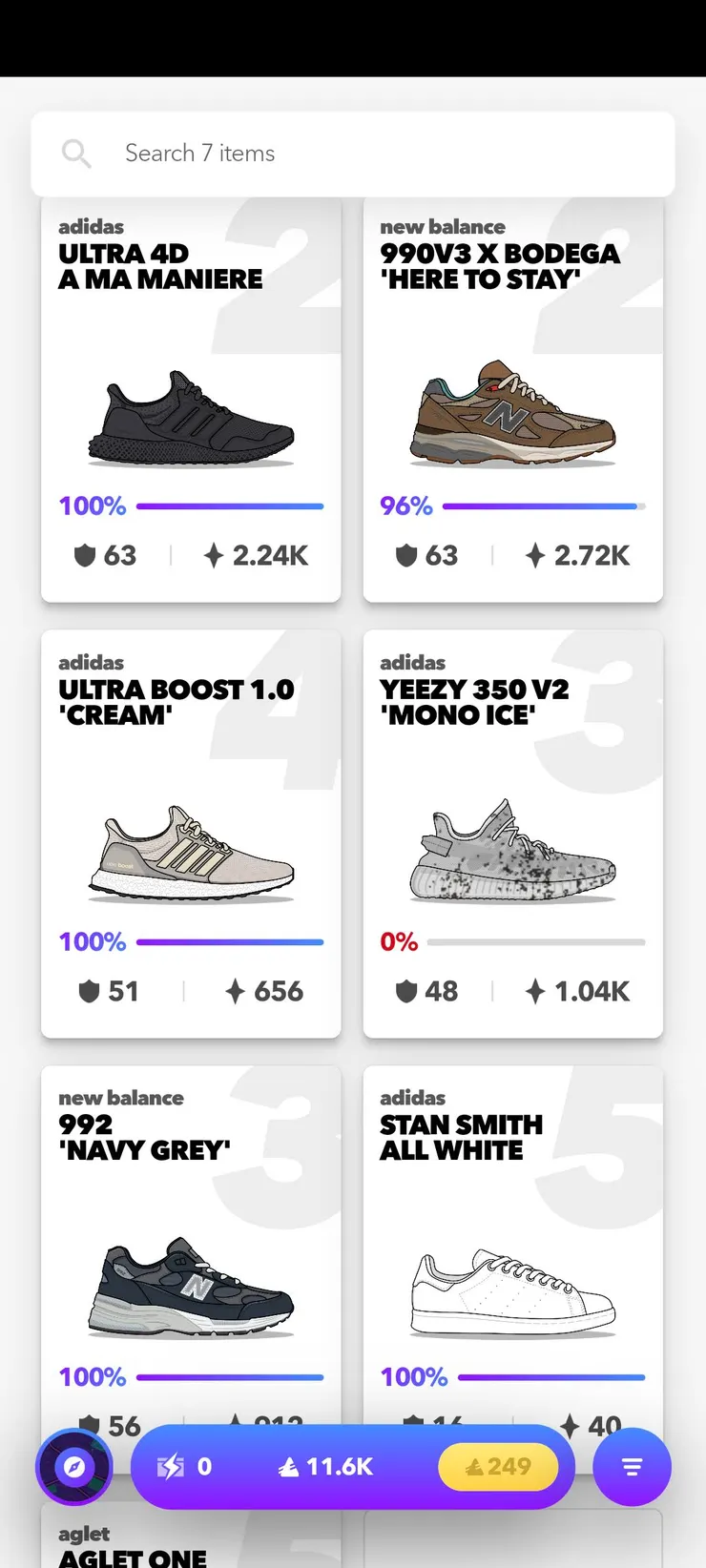Image resolution: width=706 pixels, height=1568 pixels.
Task: Click the 0% condition bar on Yeezy
Action: click(x=535, y=942)
